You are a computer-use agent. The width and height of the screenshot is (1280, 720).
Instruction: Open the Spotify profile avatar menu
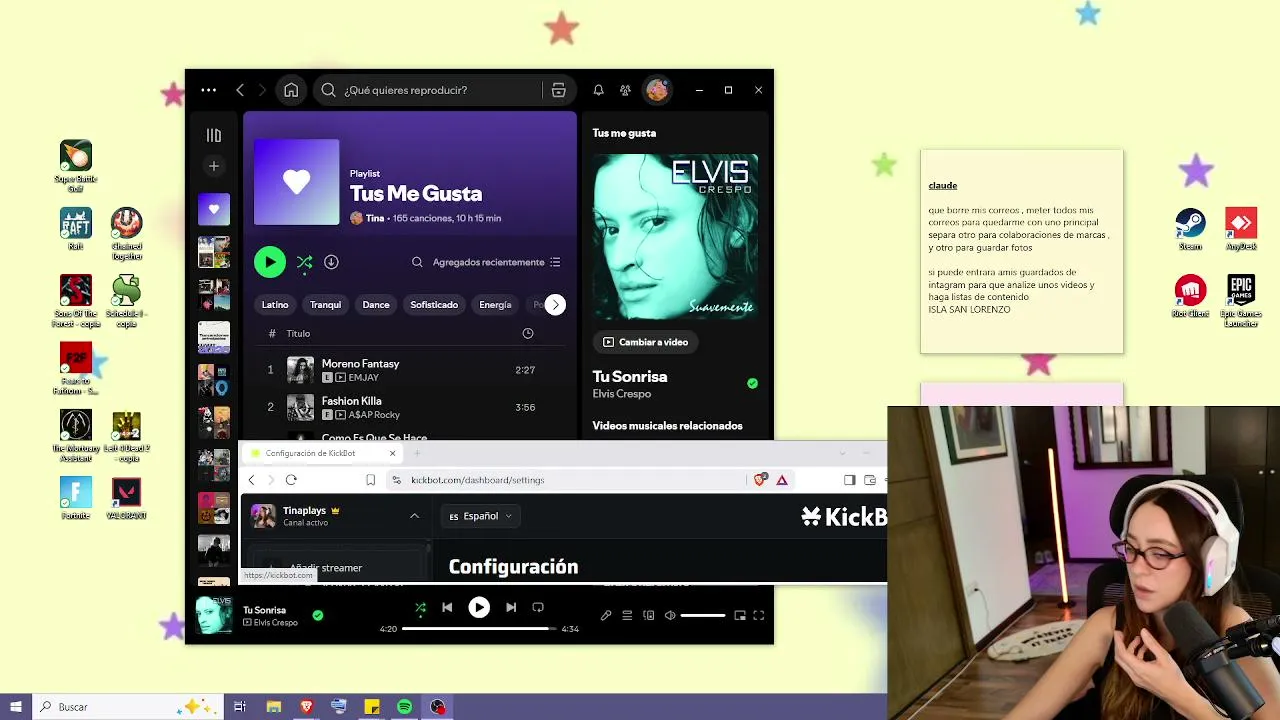(657, 90)
